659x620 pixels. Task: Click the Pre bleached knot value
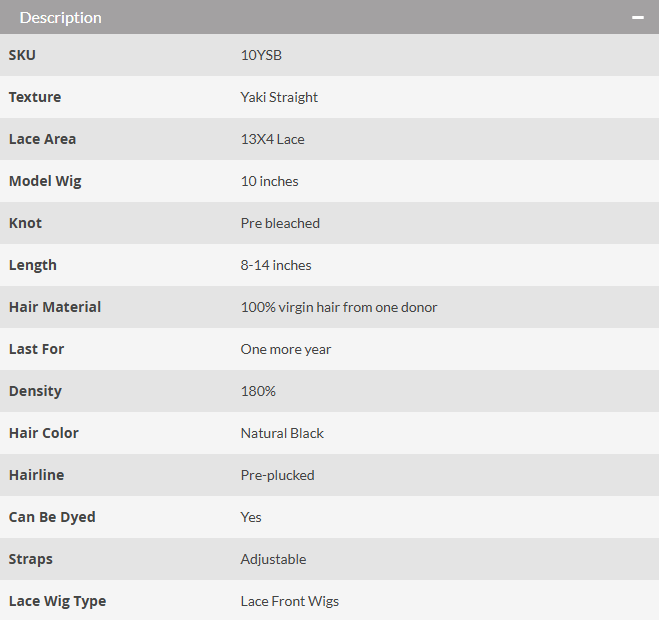point(280,223)
